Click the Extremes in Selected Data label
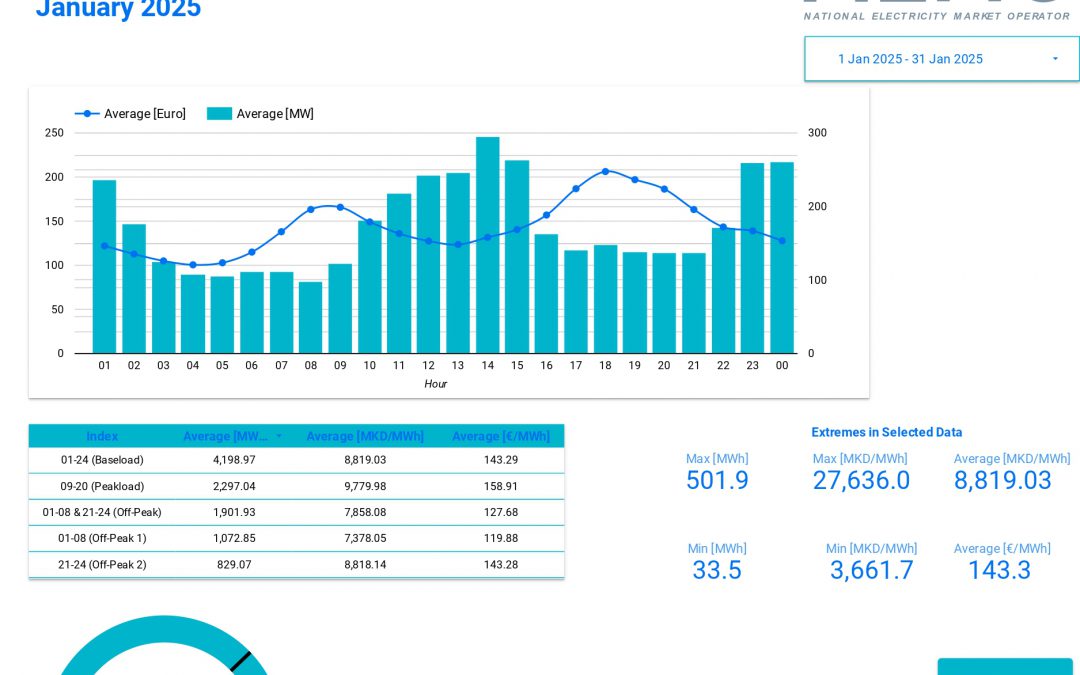This screenshot has height=675, width=1080. (887, 432)
